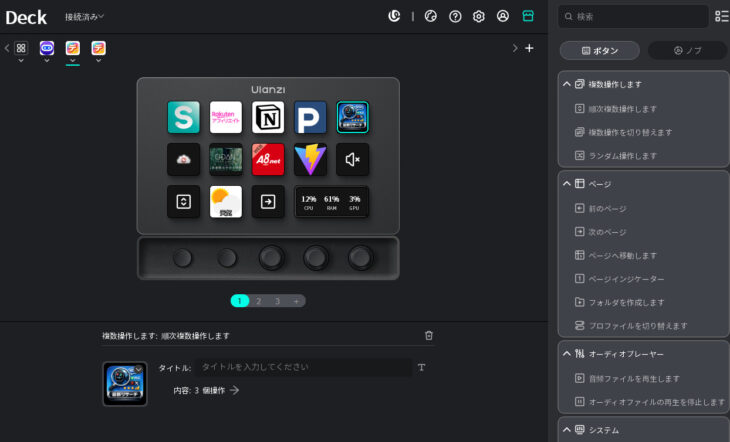Image resolution: width=730 pixels, height=442 pixels.
Task: Select the blue P key on the deck
Action: coord(310,117)
